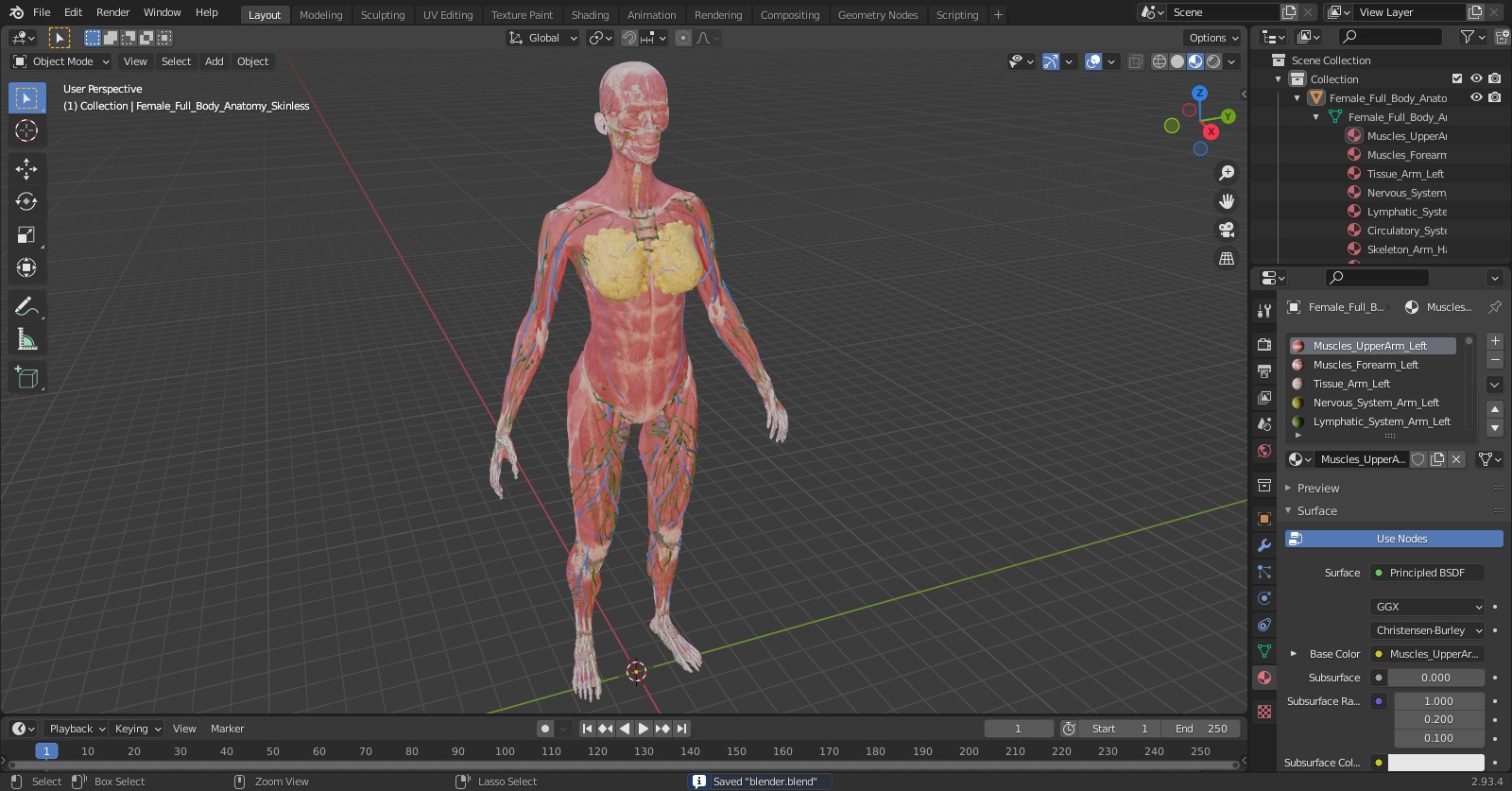This screenshot has width=1512, height=791.
Task: Expand the Preview panel
Action: (x=1317, y=489)
